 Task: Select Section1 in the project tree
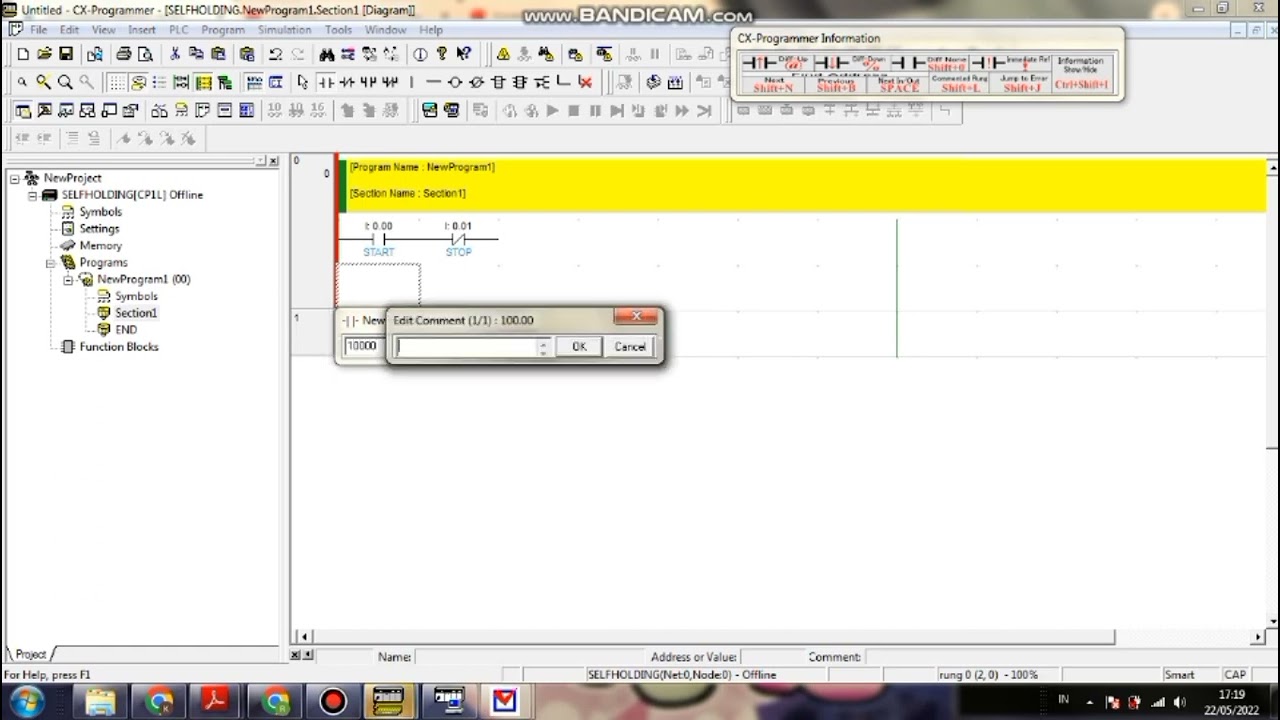136,313
